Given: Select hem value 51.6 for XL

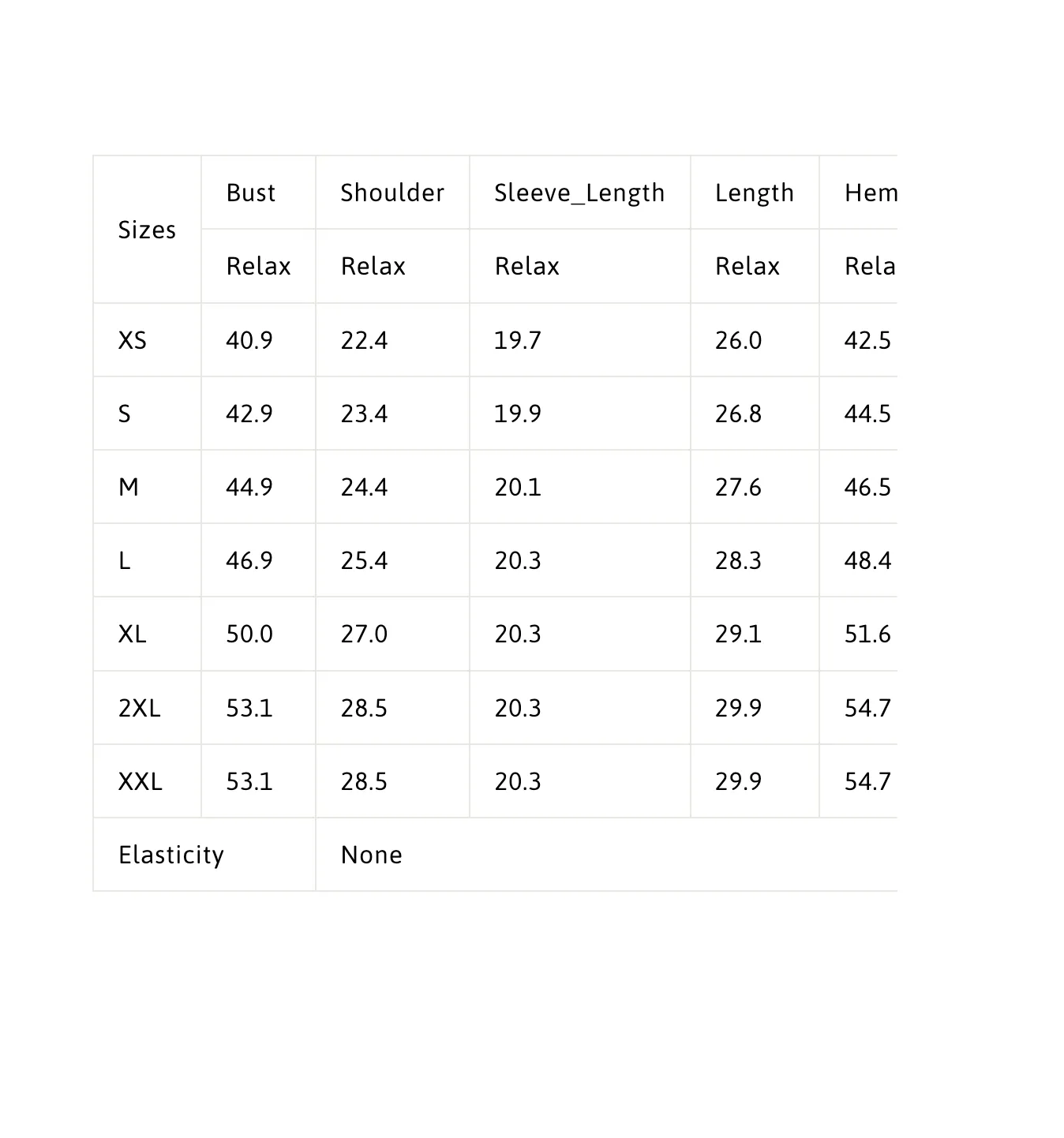Looking at the screenshot, I should [867, 634].
